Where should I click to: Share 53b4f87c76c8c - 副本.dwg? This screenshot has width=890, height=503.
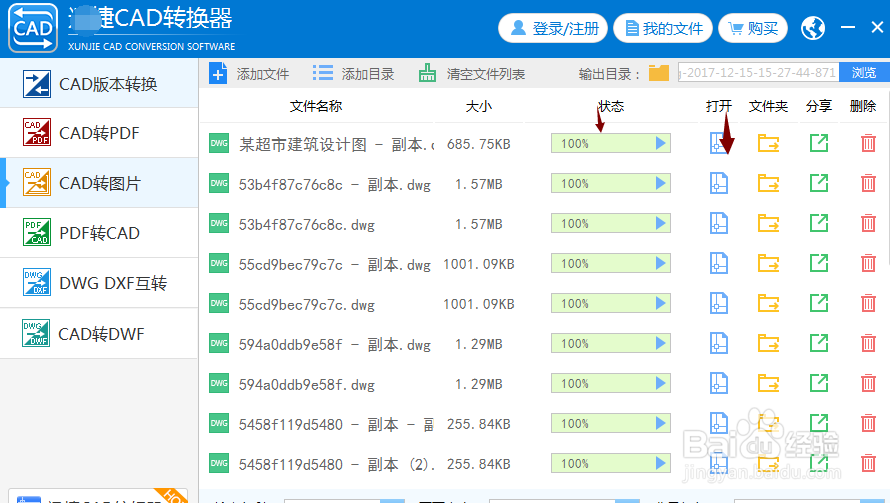pos(818,183)
